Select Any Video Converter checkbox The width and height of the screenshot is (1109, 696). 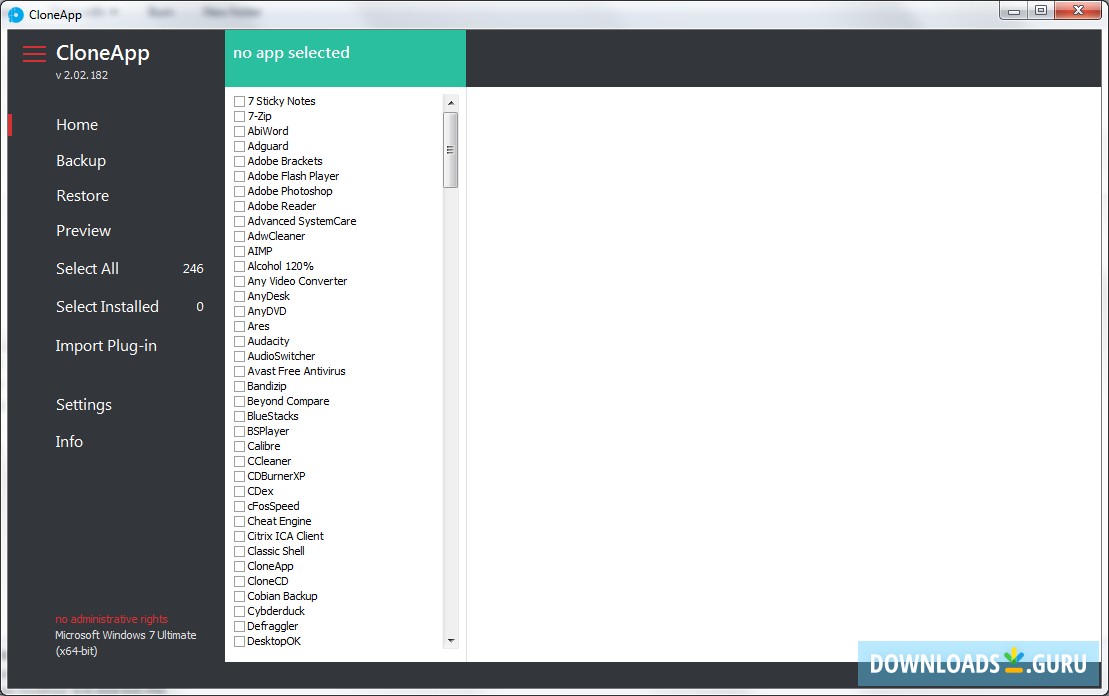(239, 282)
